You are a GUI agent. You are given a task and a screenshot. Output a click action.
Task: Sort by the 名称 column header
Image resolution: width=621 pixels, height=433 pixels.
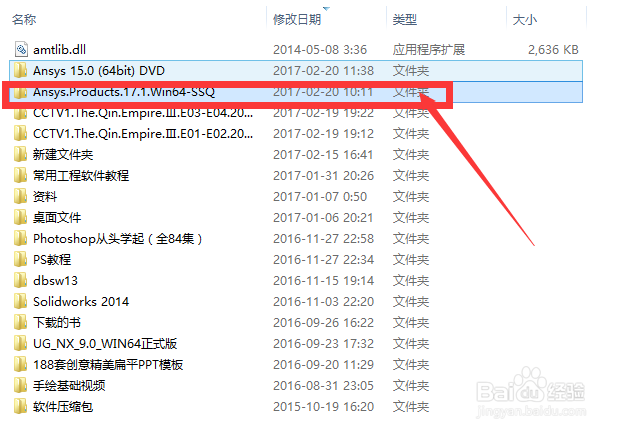tap(24, 19)
